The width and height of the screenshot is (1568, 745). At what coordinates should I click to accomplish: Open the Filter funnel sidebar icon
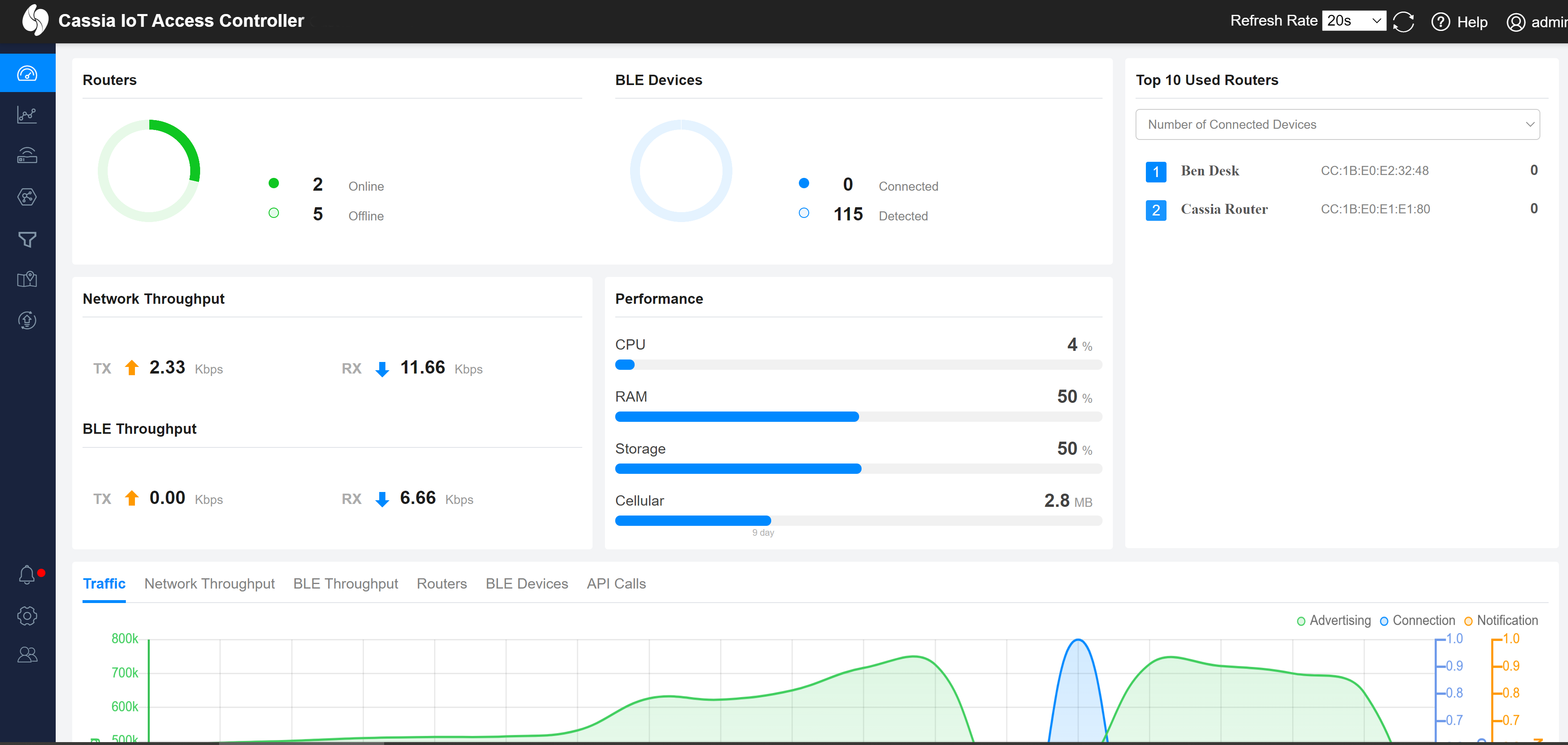(27, 239)
